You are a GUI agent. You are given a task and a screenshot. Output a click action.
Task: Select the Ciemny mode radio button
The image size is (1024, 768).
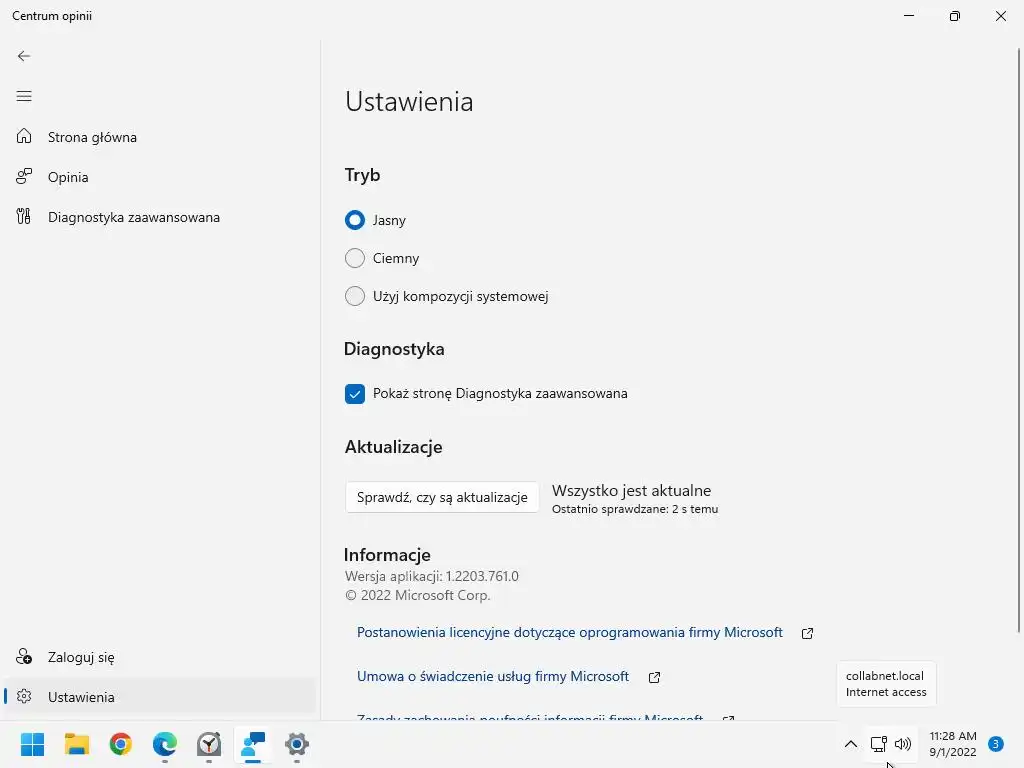coord(355,258)
